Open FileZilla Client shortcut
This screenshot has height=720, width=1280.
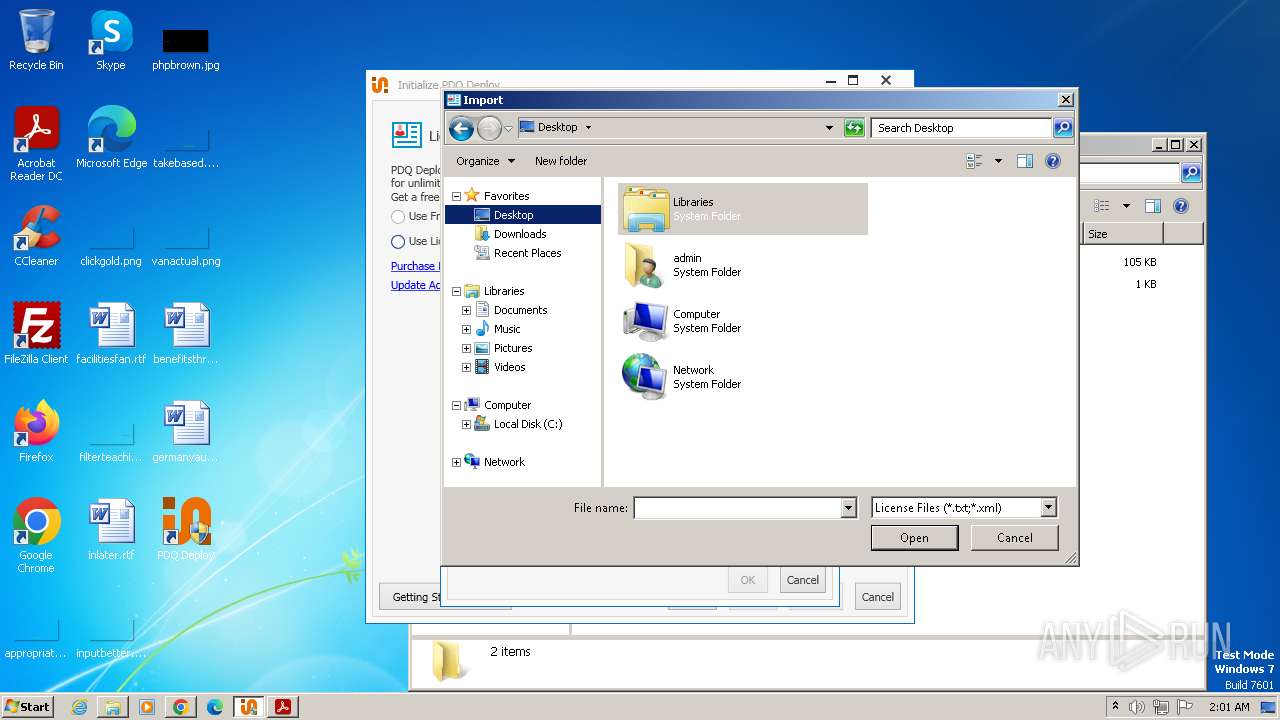pos(36,334)
